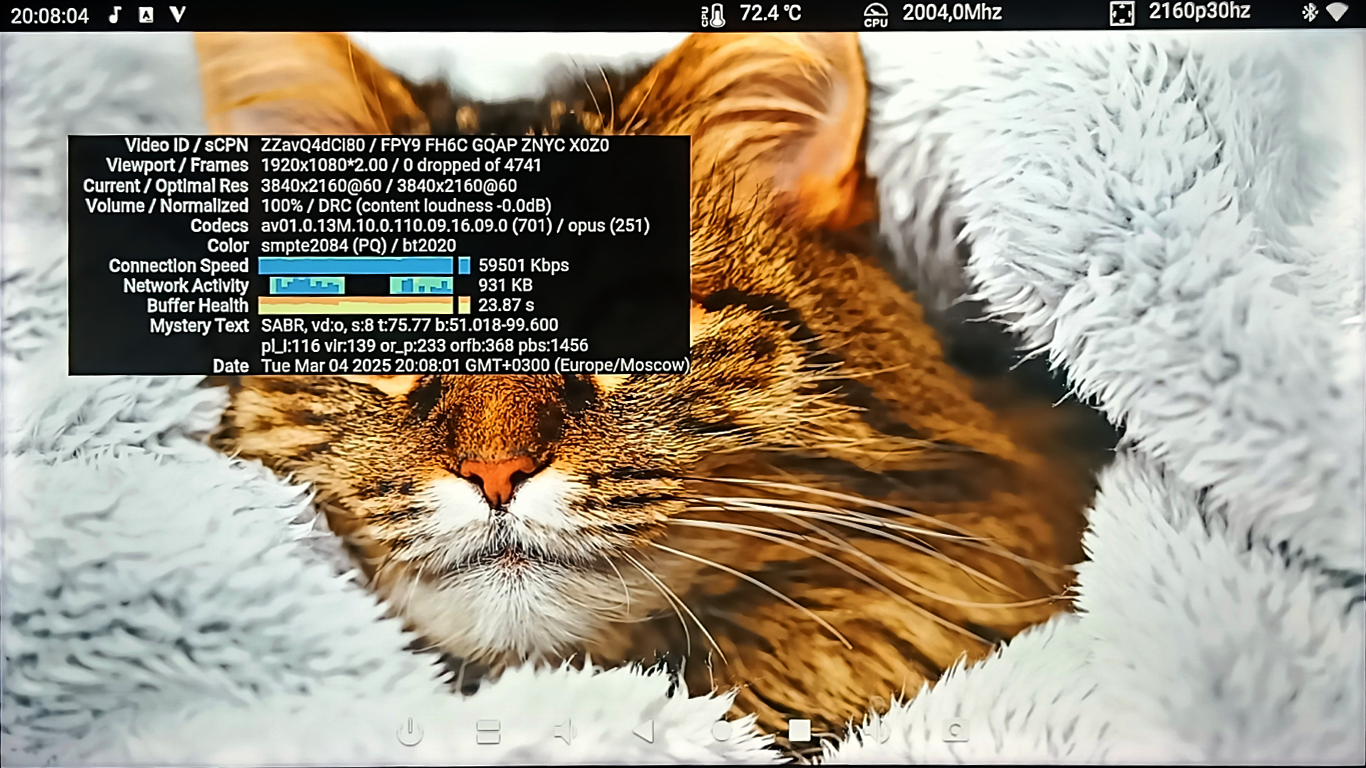Click the 'Video ID / sCPN' label

[x=187, y=145]
